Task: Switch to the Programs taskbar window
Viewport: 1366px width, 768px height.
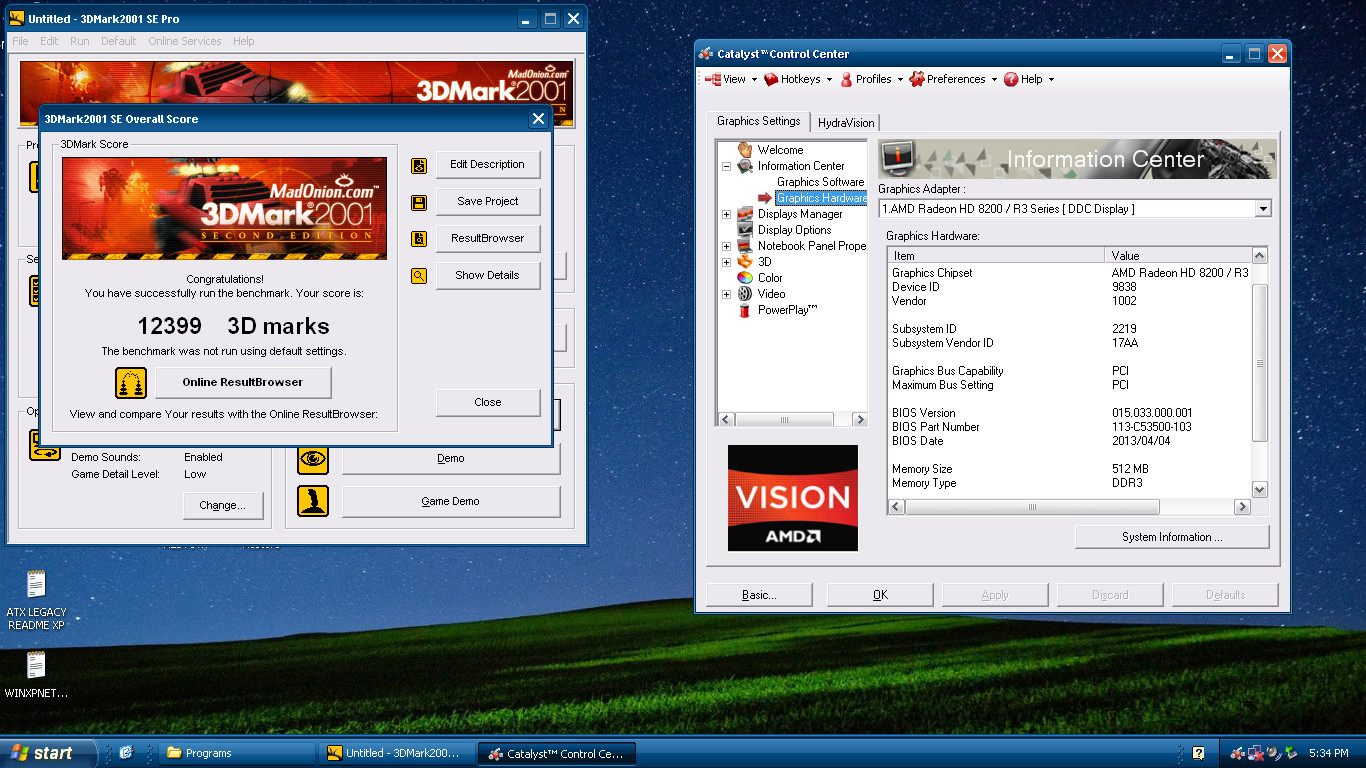Action: [237, 753]
